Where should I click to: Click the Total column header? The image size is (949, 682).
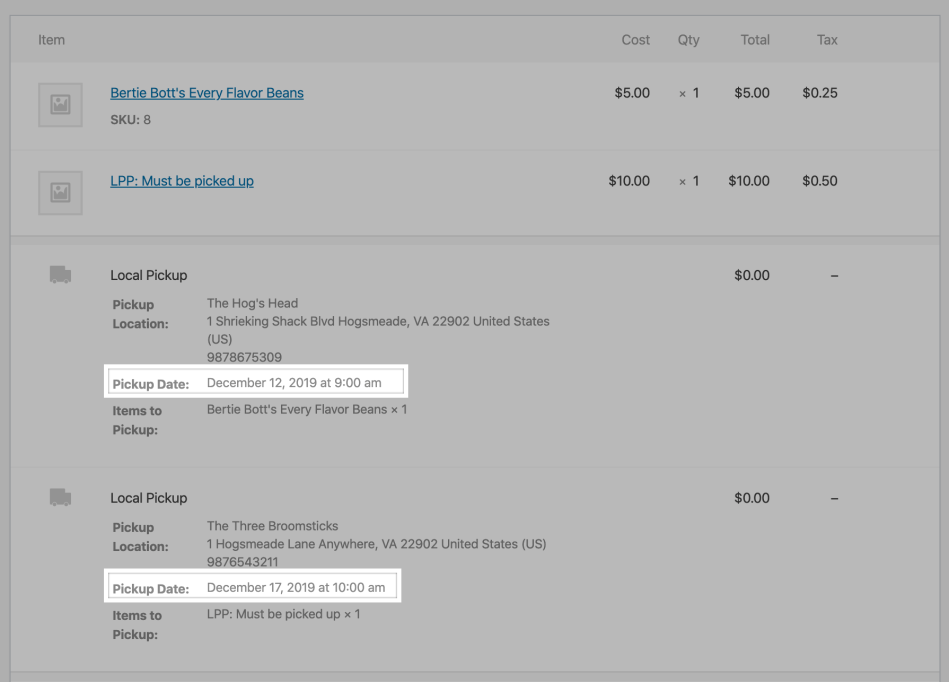tap(755, 40)
